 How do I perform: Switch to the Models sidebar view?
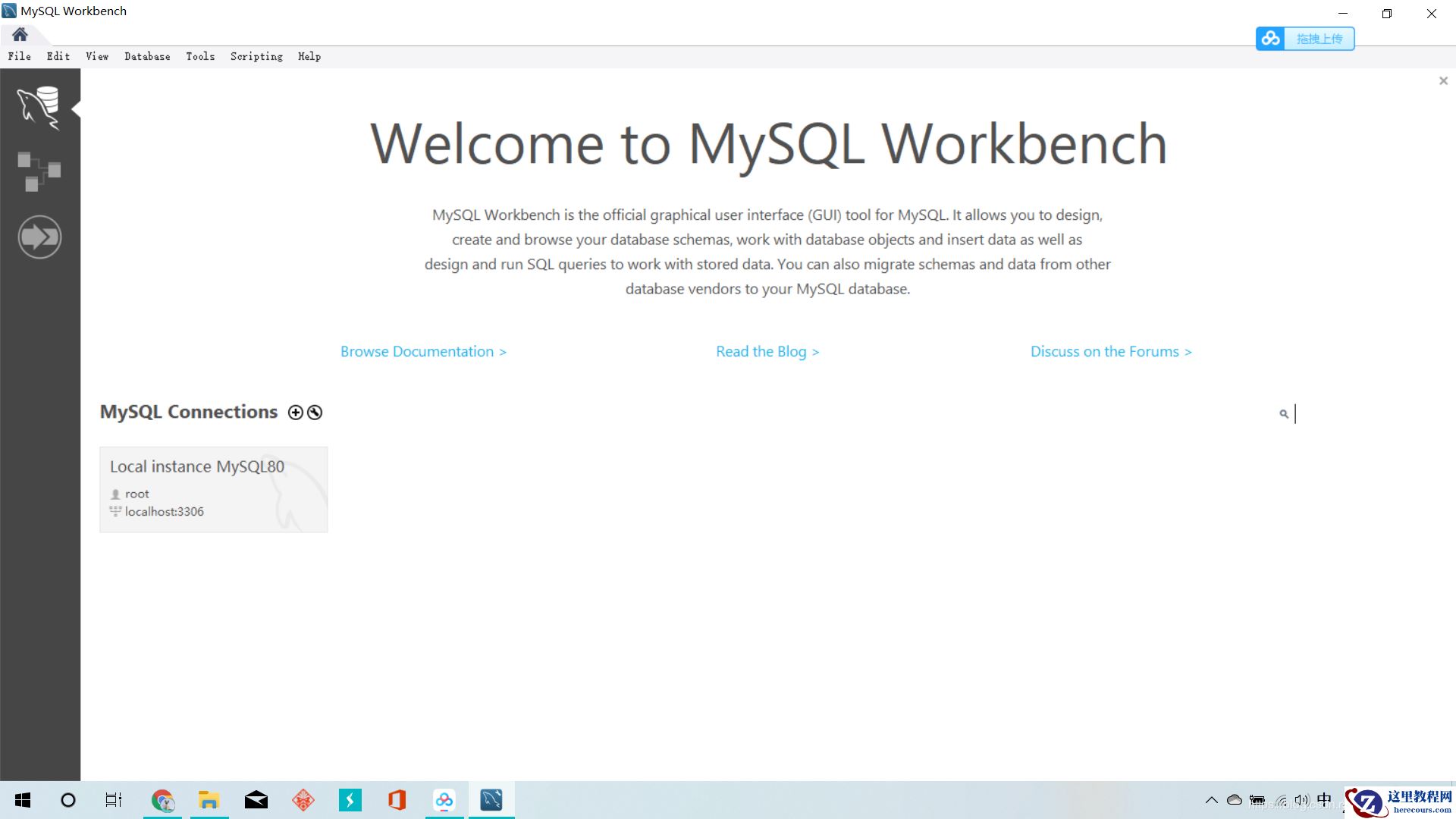pos(39,171)
